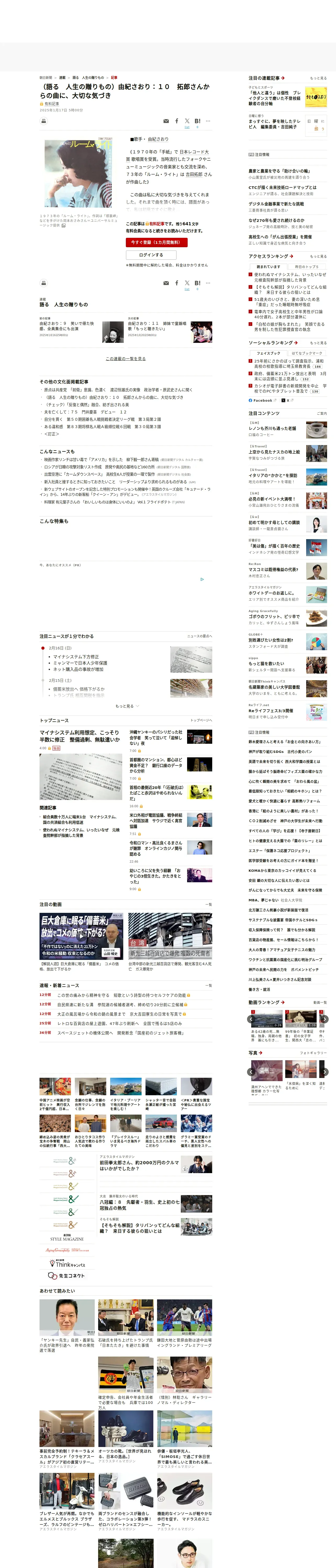Expand もっと見る next to 注目の連載記事

coord(318,78)
